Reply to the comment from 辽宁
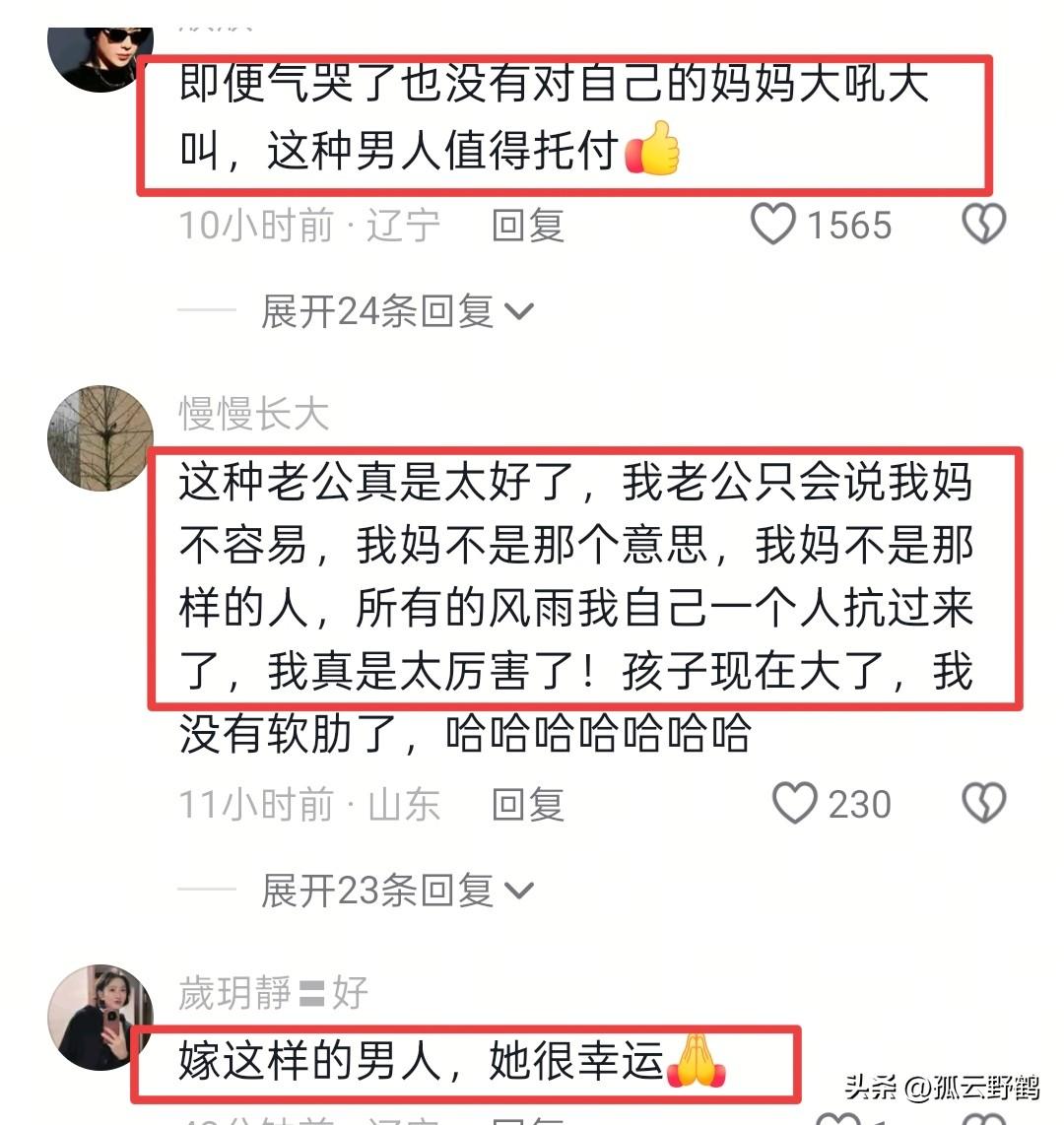The height and width of the screenshot is (1125, 1064). pos(528,226)
